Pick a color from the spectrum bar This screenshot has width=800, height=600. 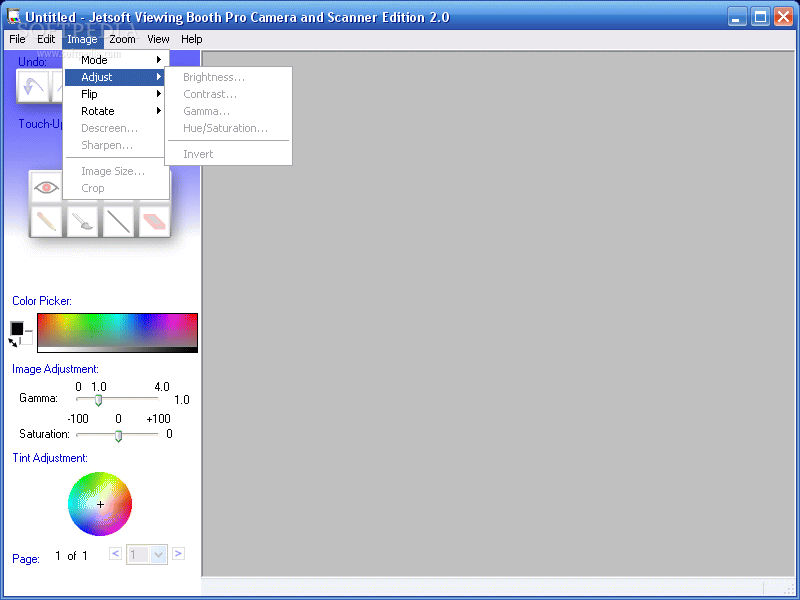(117, 333)
